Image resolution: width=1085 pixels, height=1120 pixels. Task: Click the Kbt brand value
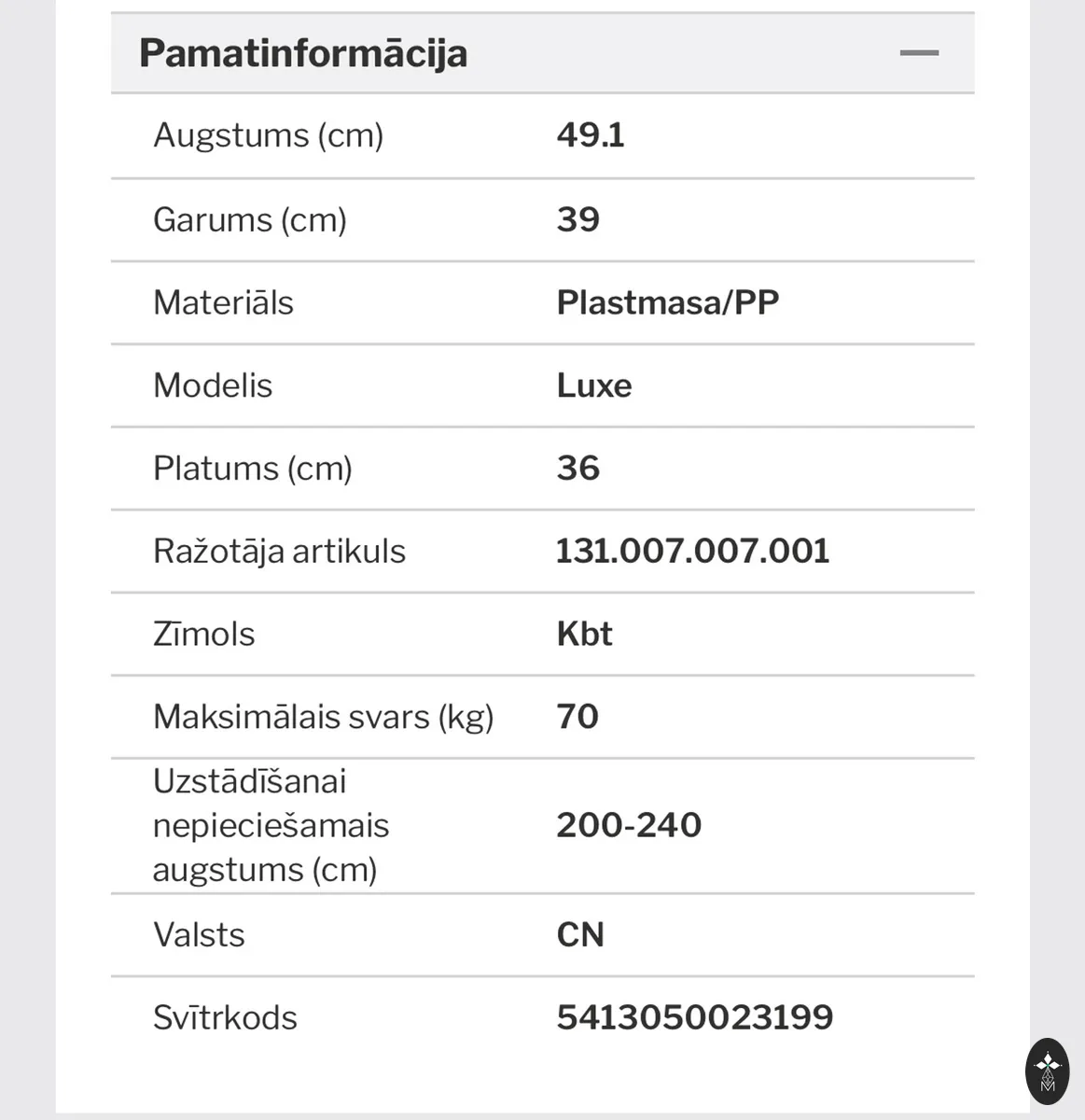point(585,634)
